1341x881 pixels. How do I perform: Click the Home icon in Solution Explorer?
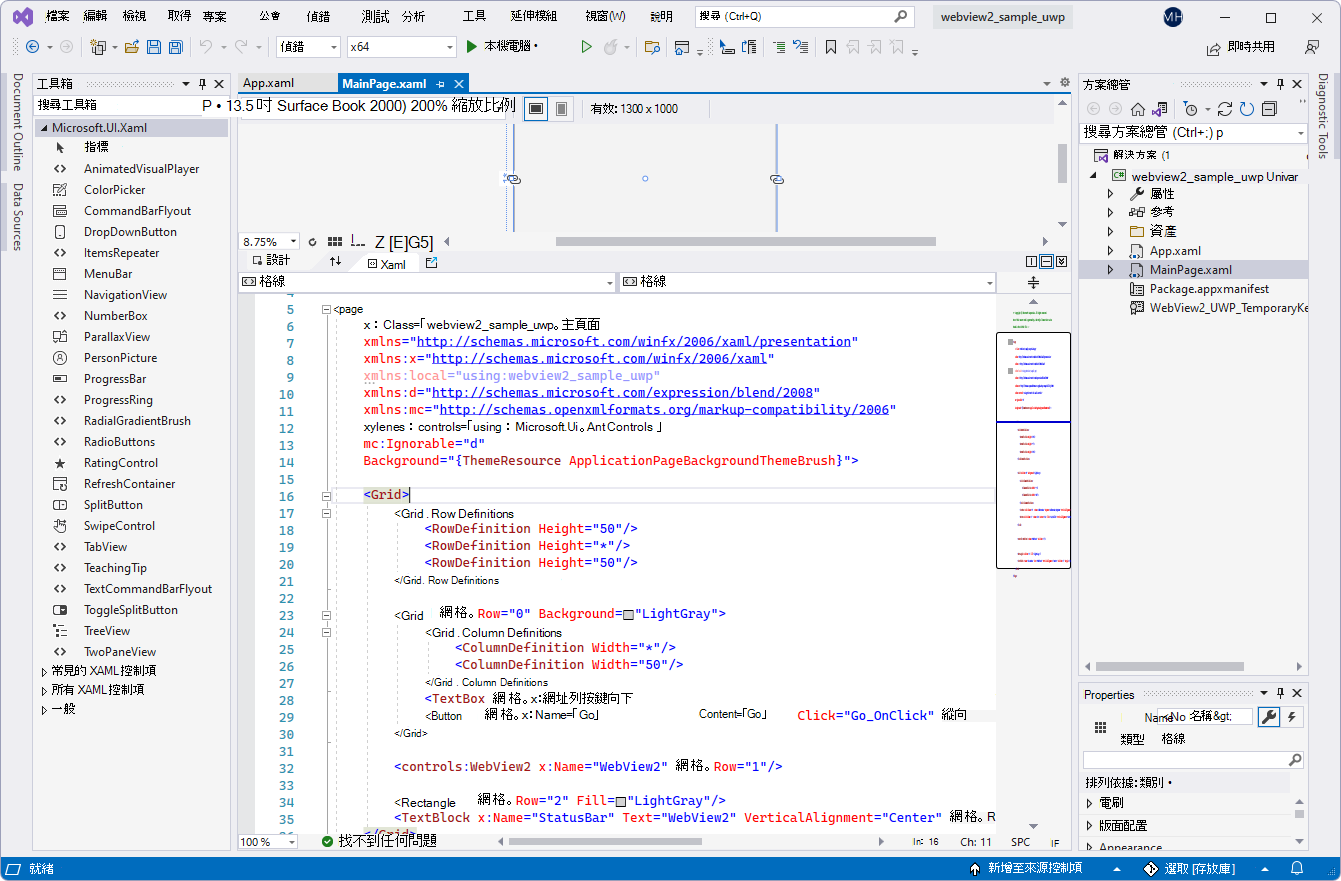(1138, 109)
